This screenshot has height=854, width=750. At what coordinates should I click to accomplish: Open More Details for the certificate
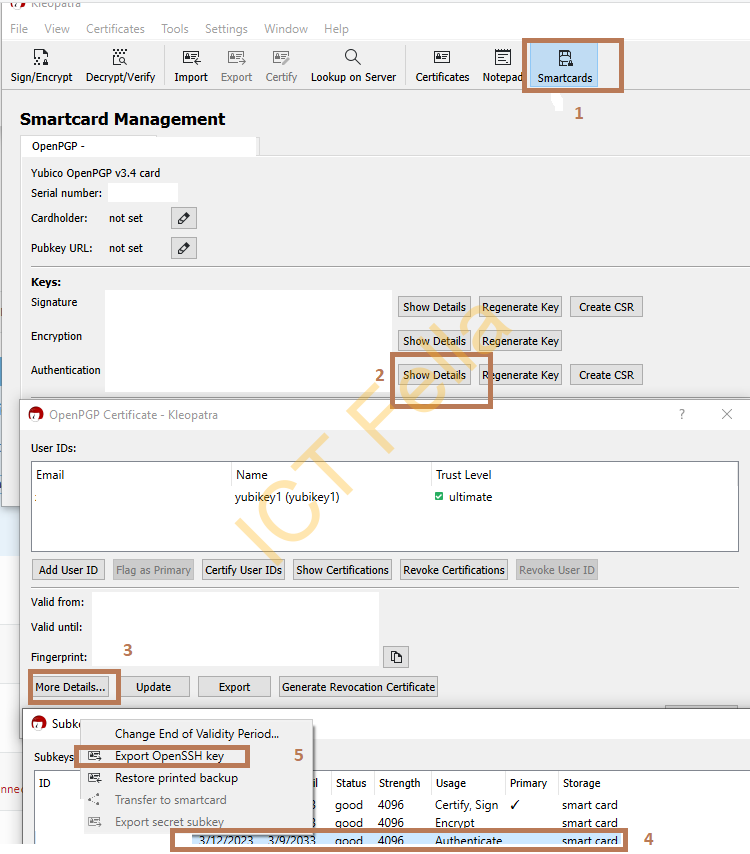70,687
